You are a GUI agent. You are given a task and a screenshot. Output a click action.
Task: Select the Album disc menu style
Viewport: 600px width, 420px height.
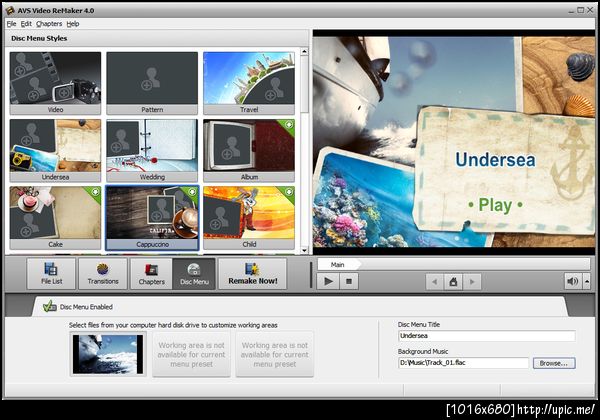pos(249,150)
